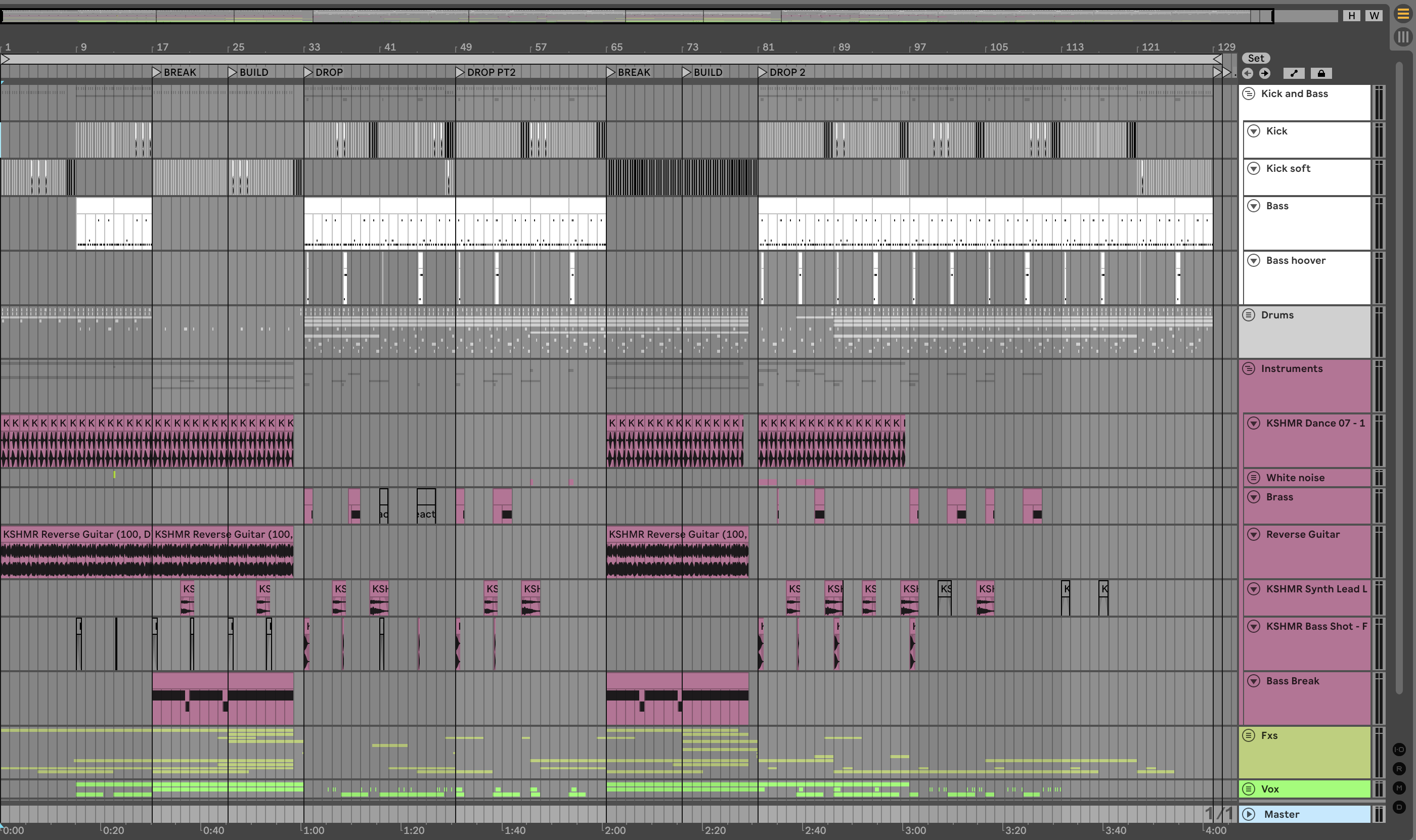Toggle Mixer section M button
1416x840 pixels.
pyautogui.click(x=1399, y=788)
